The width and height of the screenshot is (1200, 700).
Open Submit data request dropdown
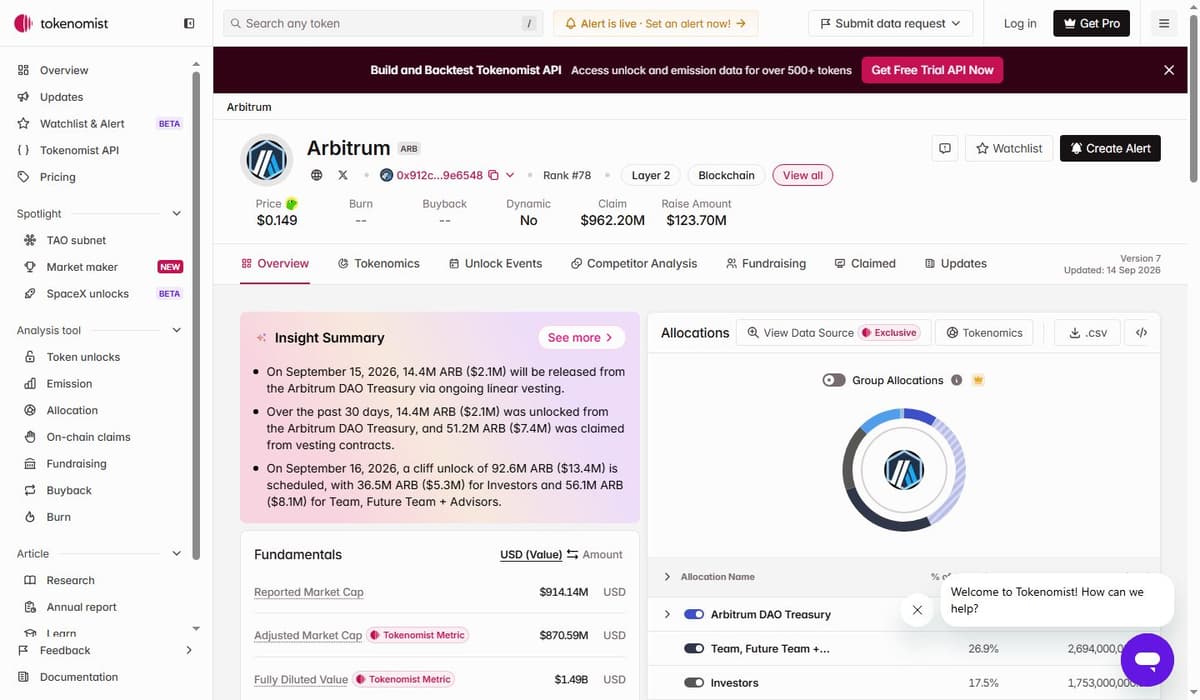coord(890,23)
